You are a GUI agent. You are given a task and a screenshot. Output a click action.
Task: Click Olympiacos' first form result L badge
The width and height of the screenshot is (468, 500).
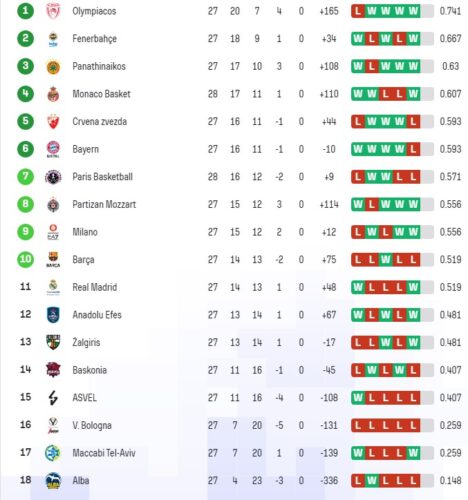coord(358,11)
